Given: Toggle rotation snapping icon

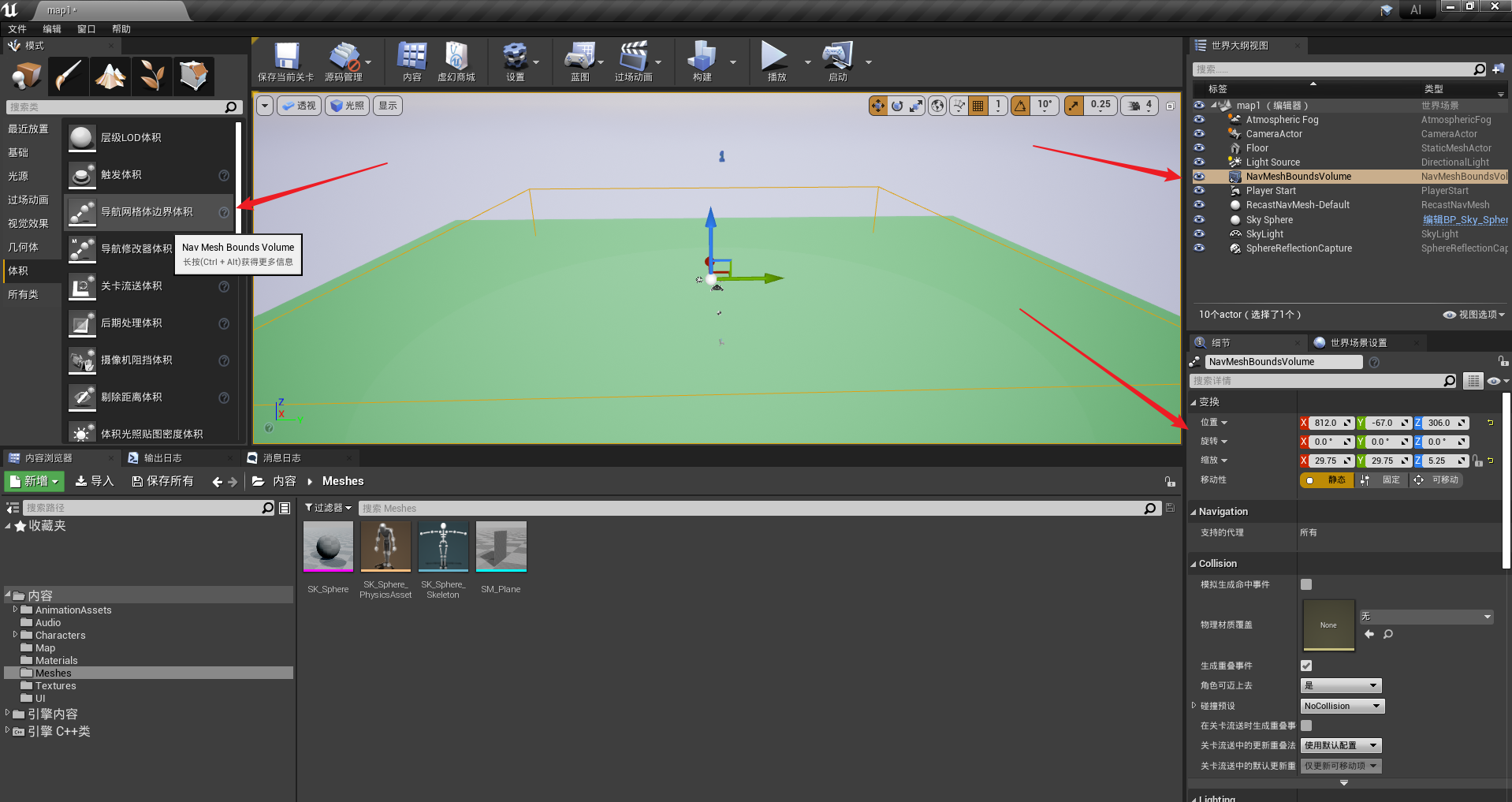Looking at the screenshot, I should 1021,106.
